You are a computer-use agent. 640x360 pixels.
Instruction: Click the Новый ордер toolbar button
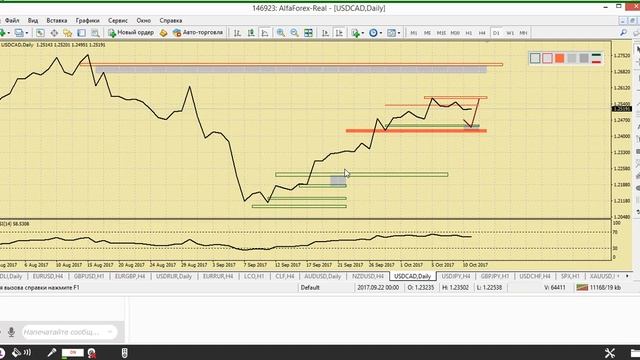point(131,33)
